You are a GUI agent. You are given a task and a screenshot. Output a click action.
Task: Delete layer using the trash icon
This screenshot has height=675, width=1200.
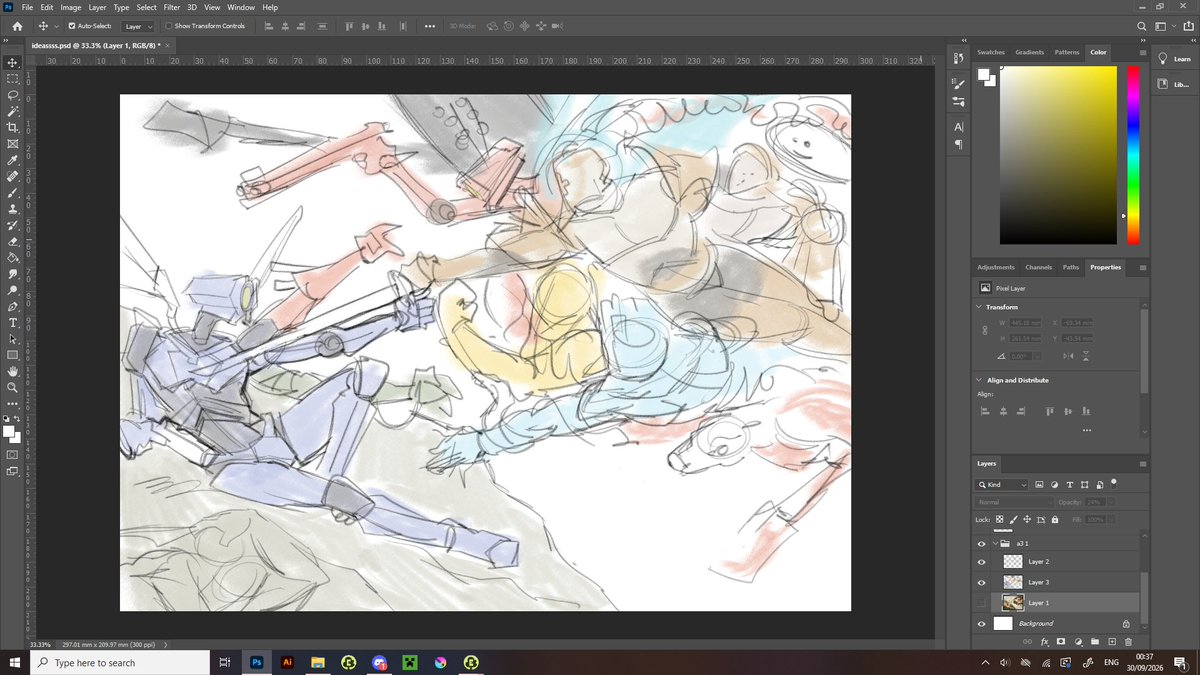[x=1128, y=641]
